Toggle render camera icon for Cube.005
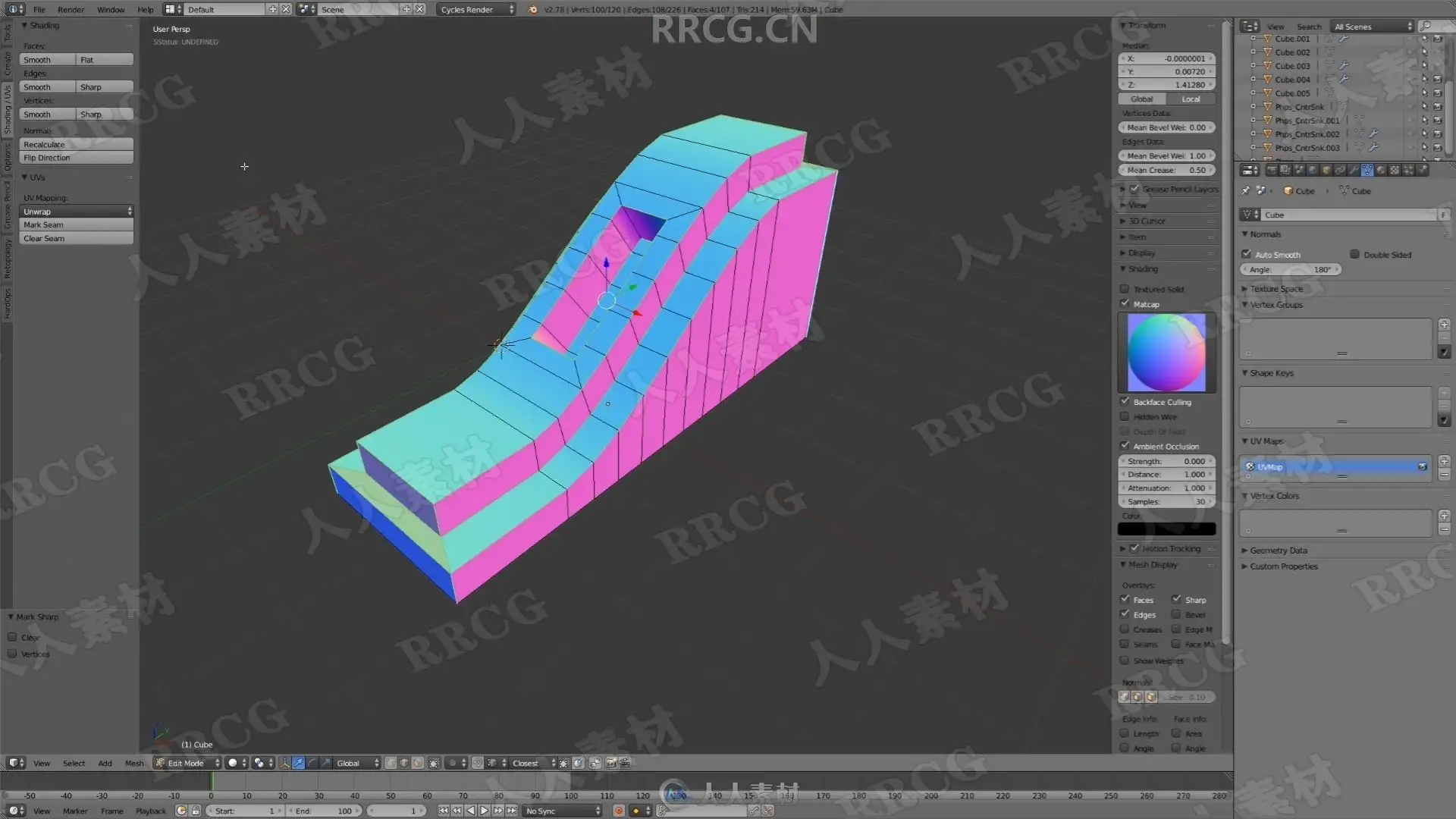 point(1437,93)
